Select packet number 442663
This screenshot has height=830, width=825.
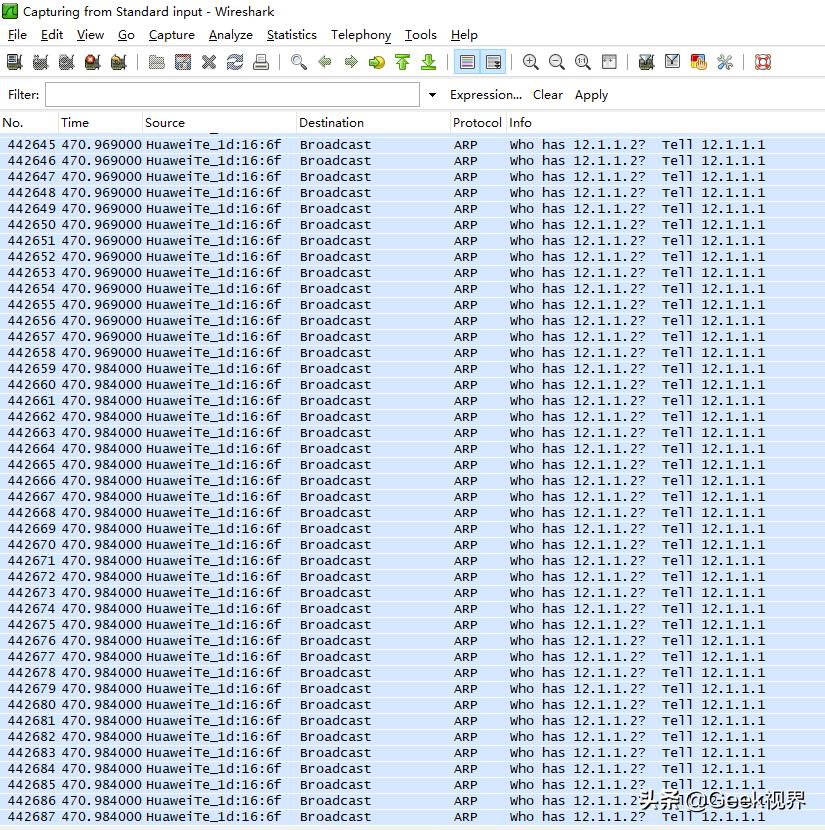tap(412, 432)
